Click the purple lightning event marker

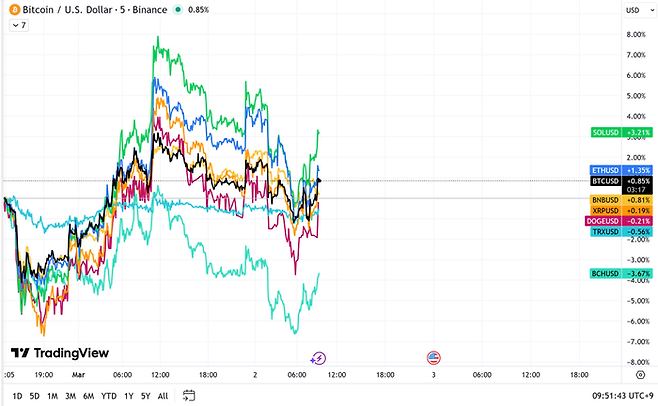pyautogui.click(x=318, y=357)
